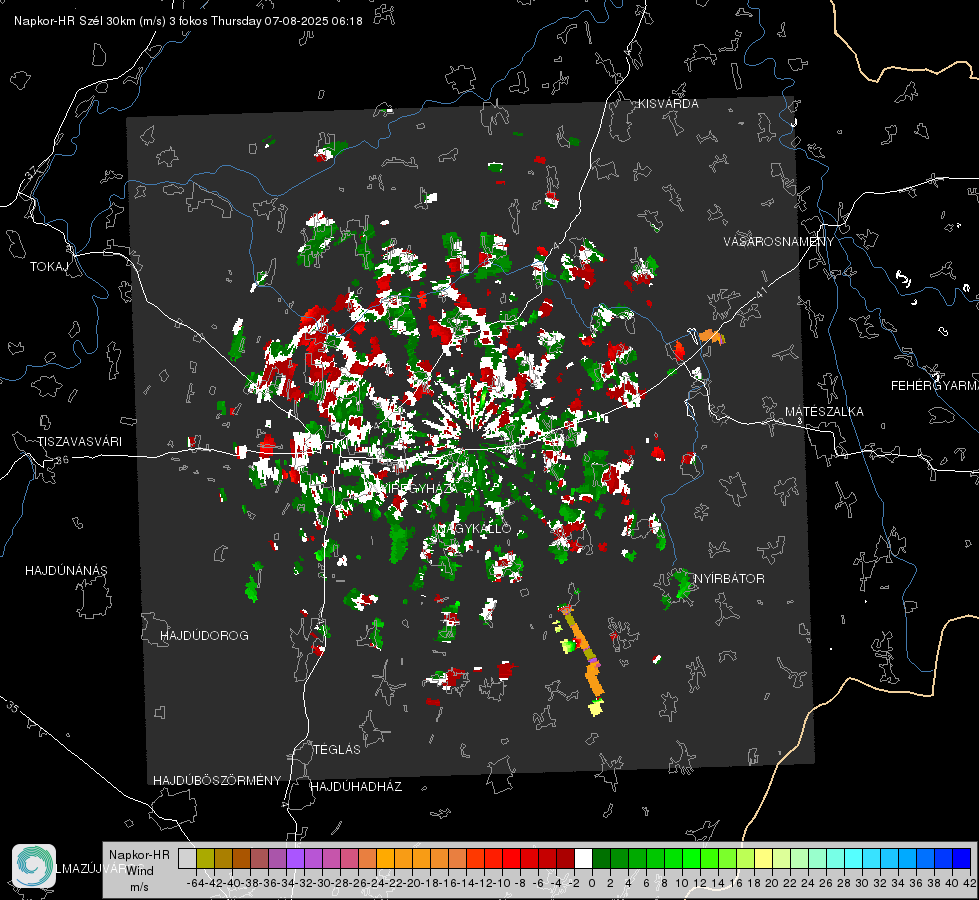
Task: Pick the orange swatch between -24 and -22
Action: click(385, 858)
